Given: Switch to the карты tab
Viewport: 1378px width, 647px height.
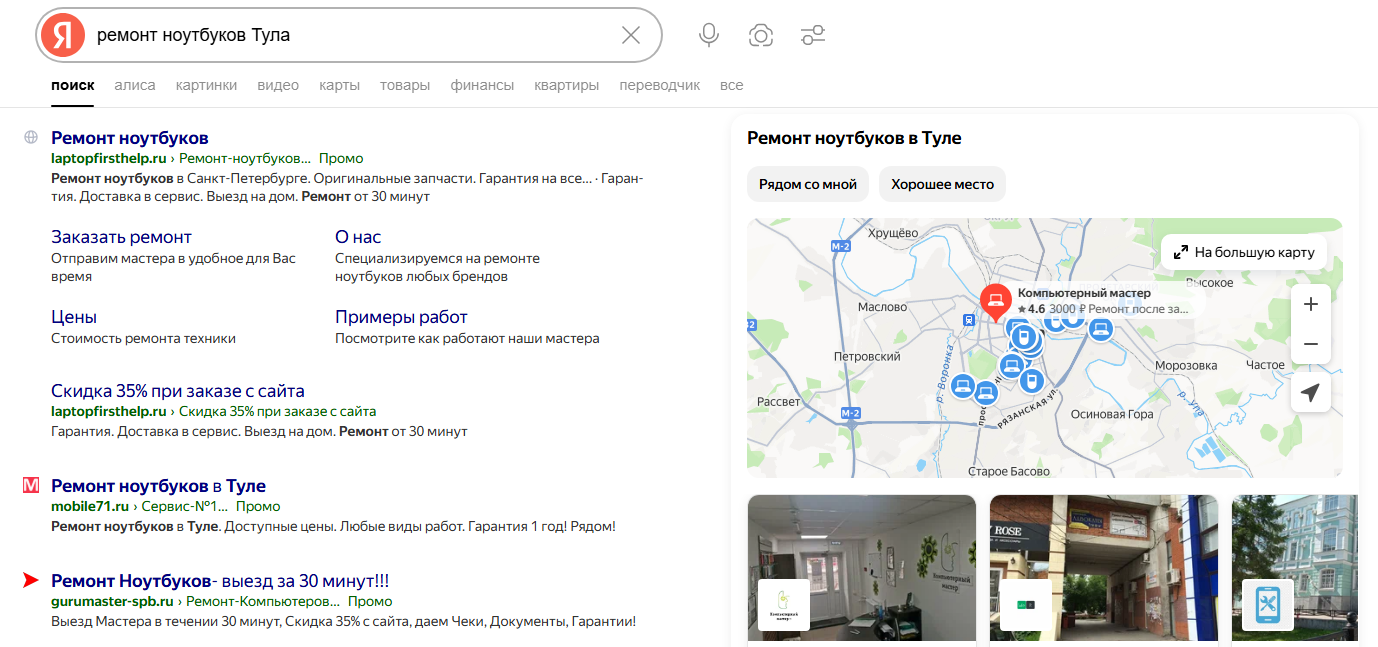Looking at the screenshot, I should click(x=339, y=85).
